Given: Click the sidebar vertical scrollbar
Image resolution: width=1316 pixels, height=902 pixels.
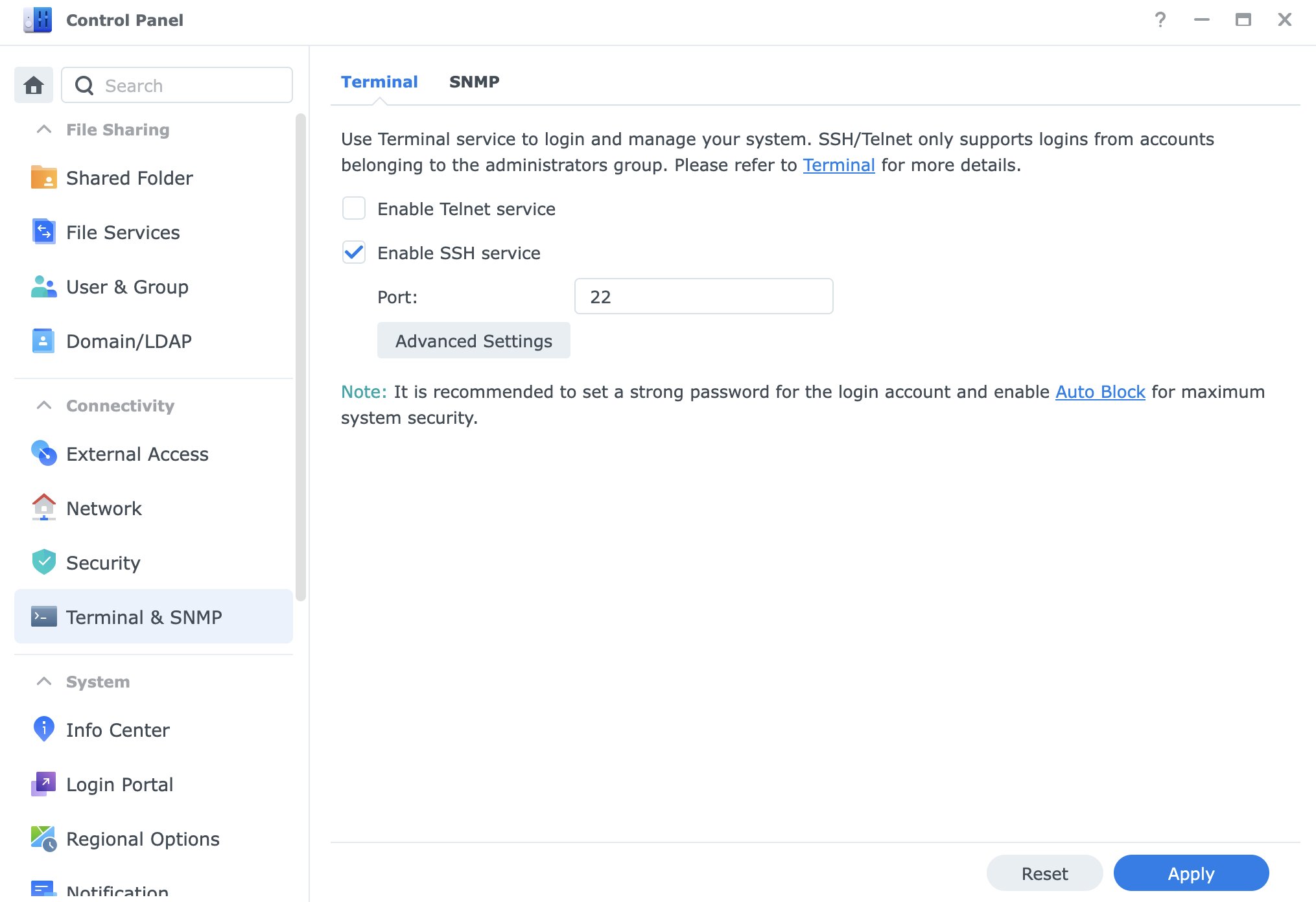Looking at the screenshot, I should tap(300, 356).
